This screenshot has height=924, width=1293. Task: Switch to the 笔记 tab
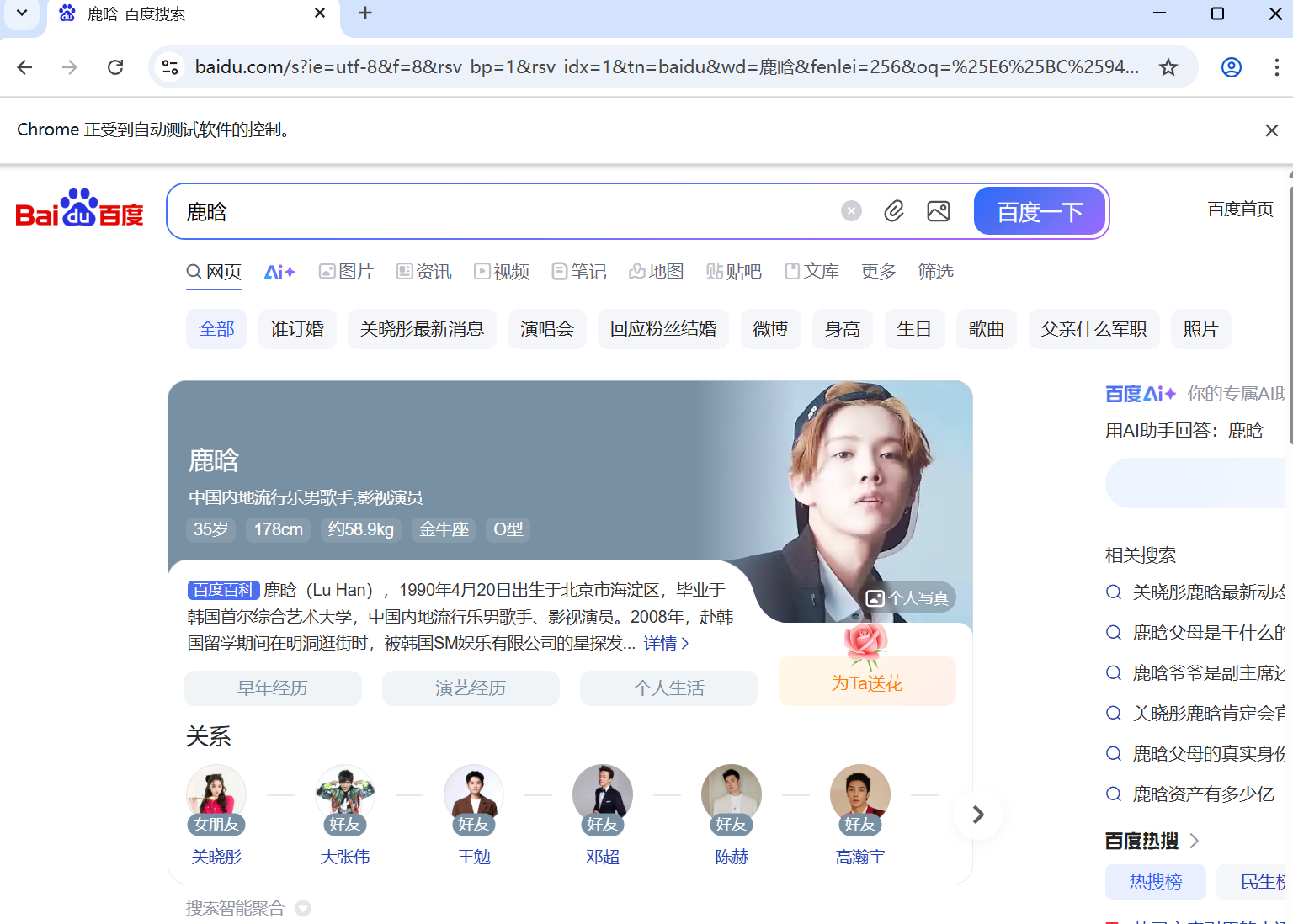click(579, 272)
